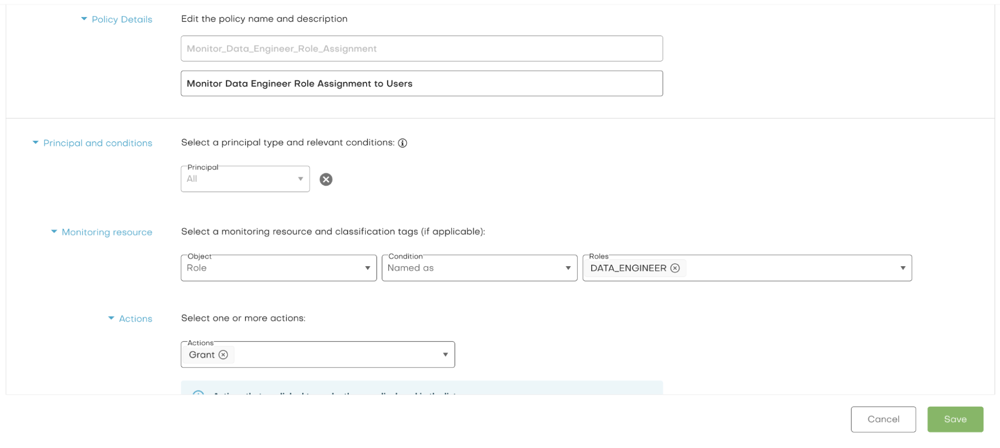Remove the Principal condition with X icon

326,180
